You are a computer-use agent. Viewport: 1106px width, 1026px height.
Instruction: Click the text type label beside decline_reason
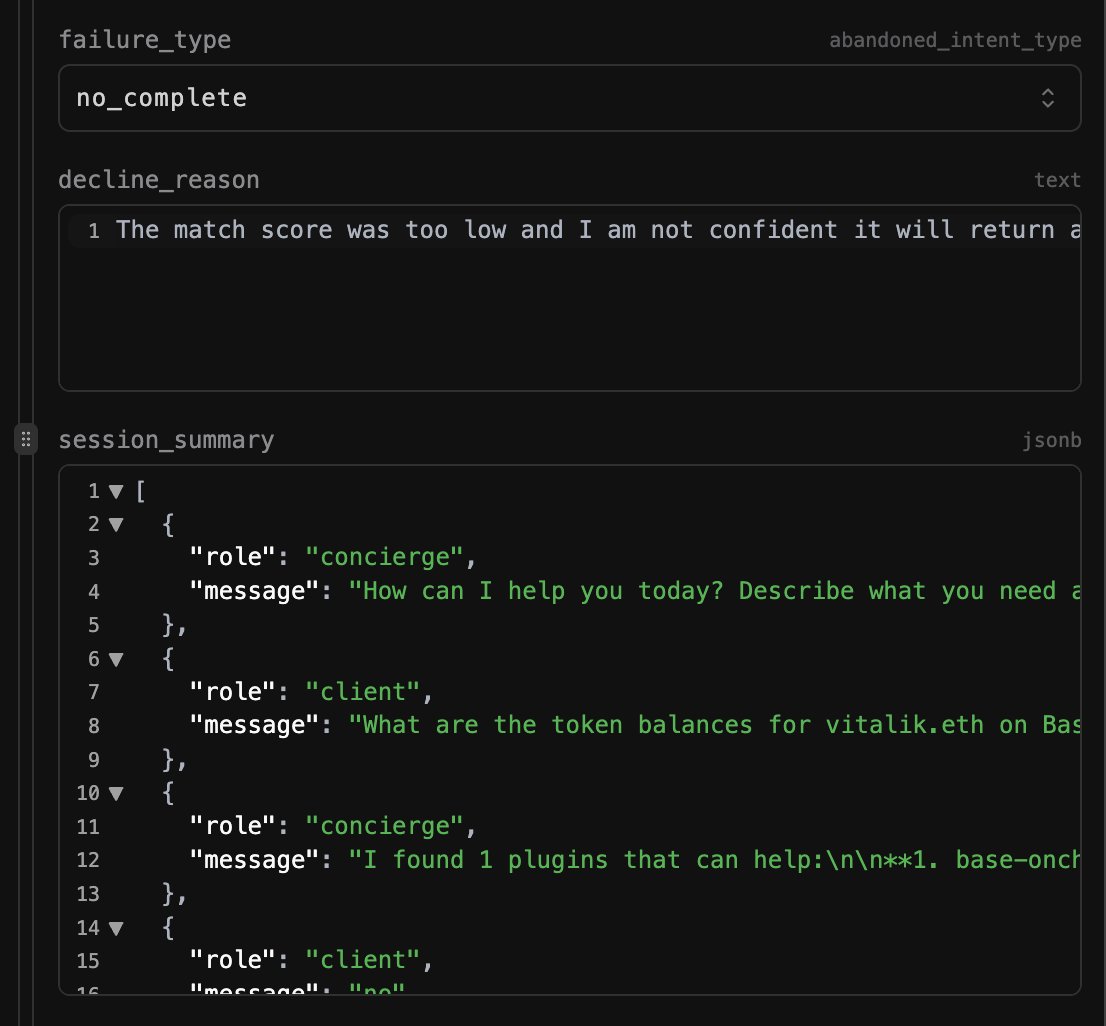click(x=1057, y=180)
